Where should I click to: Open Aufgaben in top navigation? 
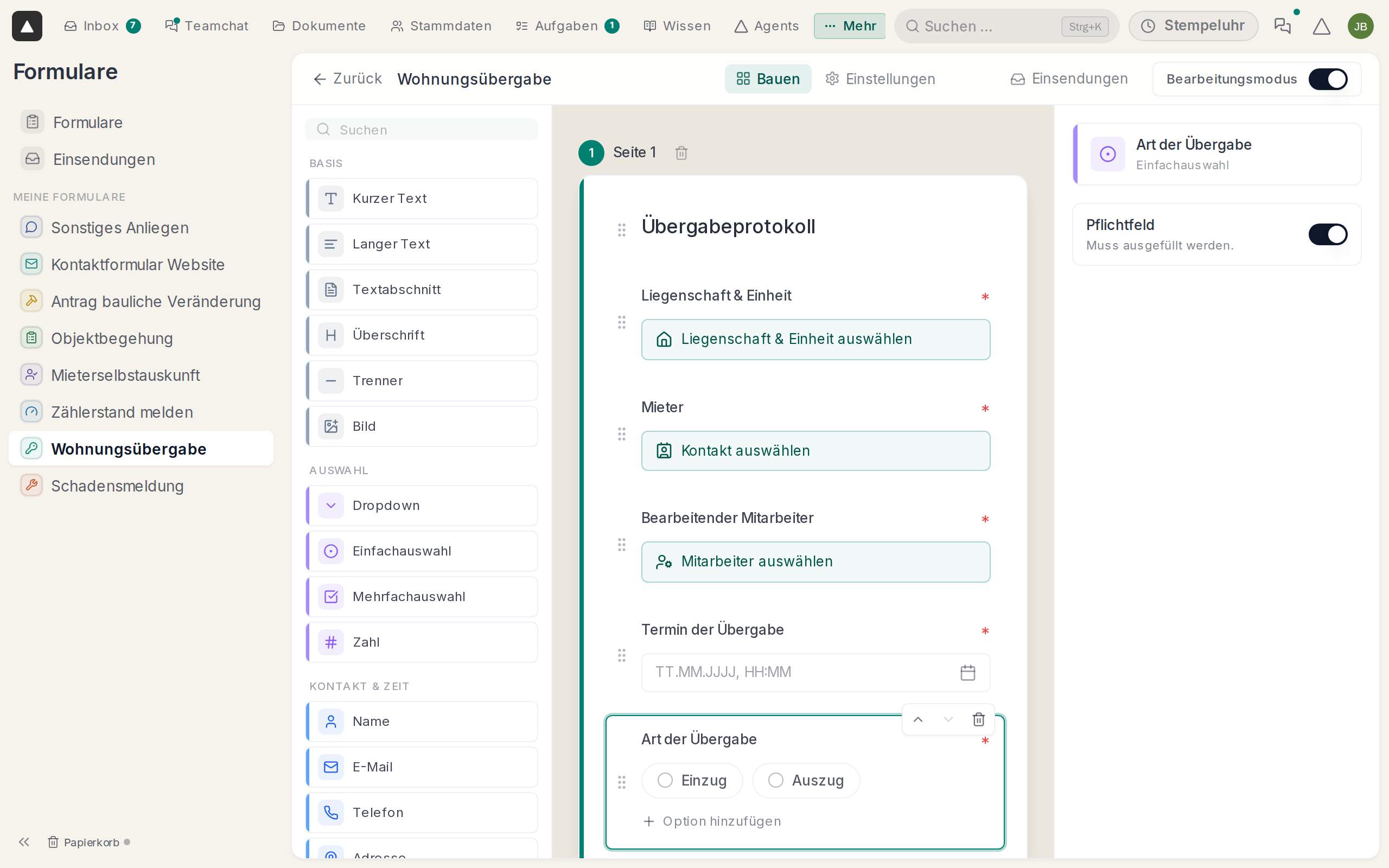coord(567,26)
